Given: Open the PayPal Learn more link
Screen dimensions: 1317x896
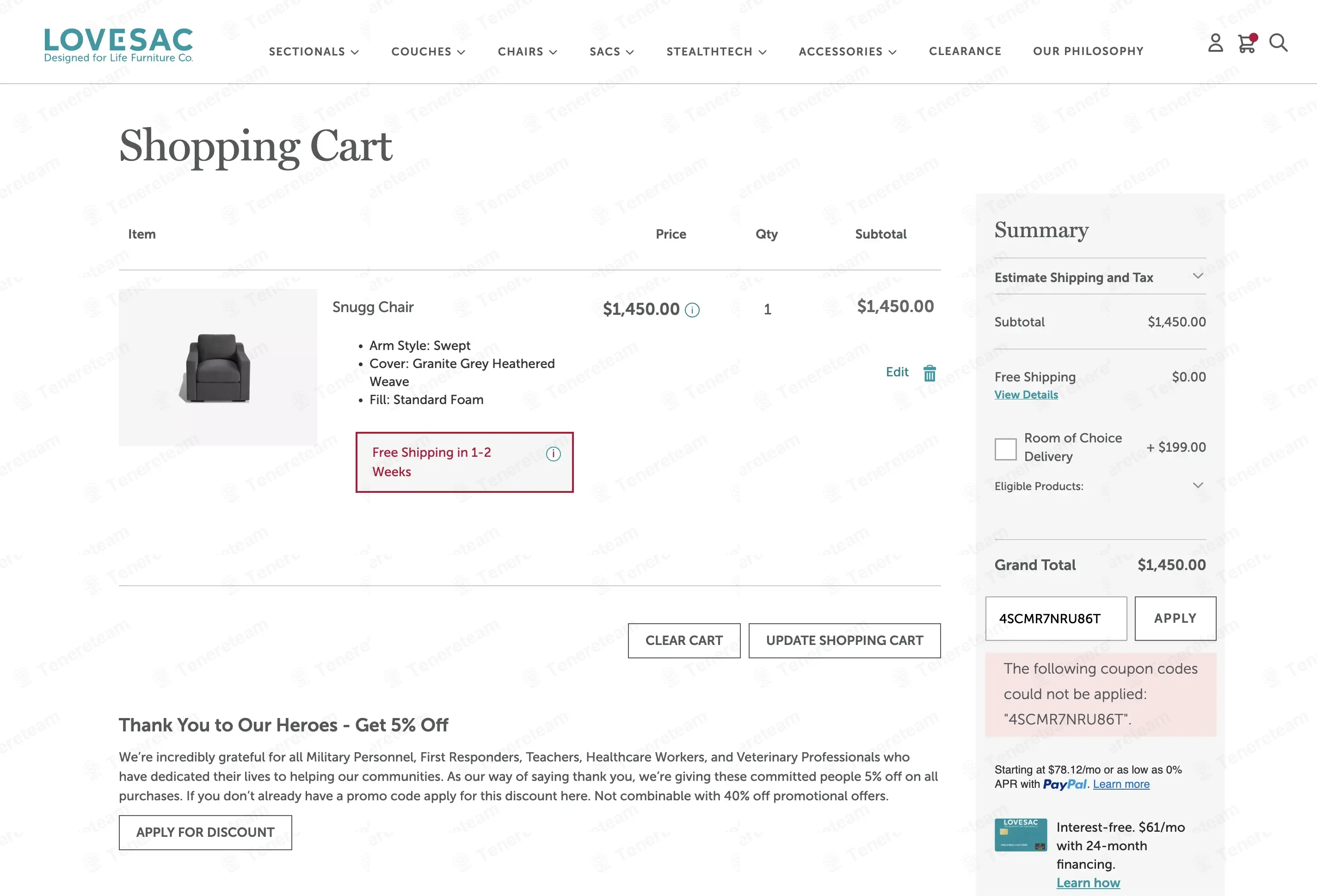Looking at the screenshot, I should (1121, 784).
